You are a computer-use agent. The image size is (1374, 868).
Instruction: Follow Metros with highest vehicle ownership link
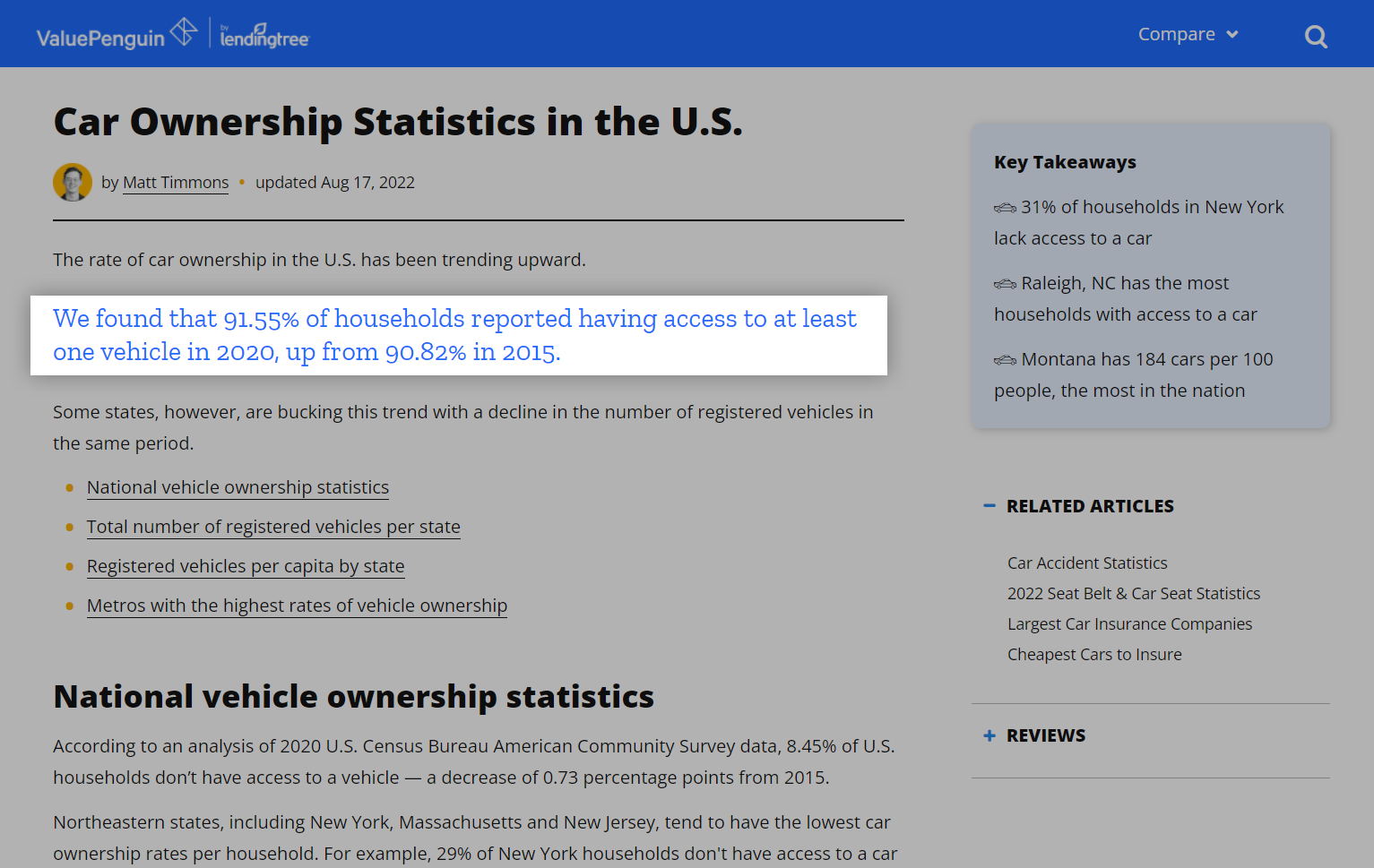pyautogui.click(x=297, y=606)
